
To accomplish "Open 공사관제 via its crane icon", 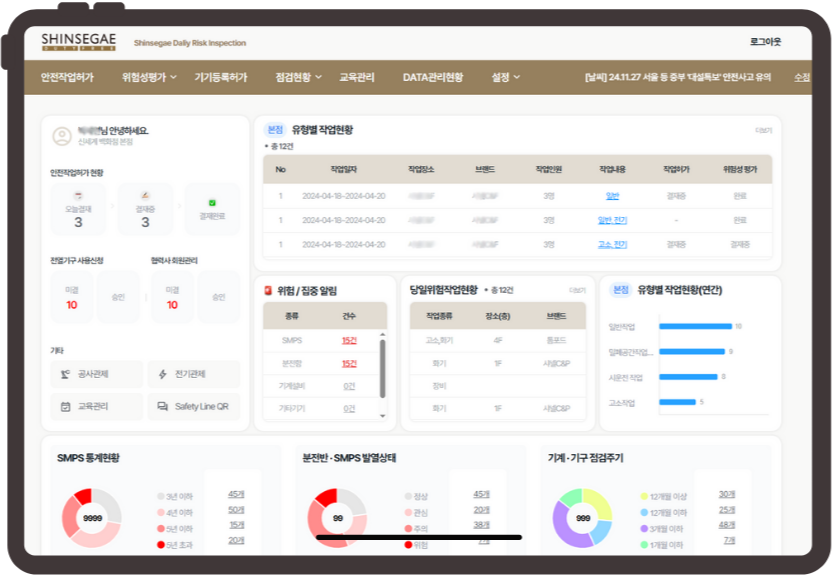I will (65, 375).
